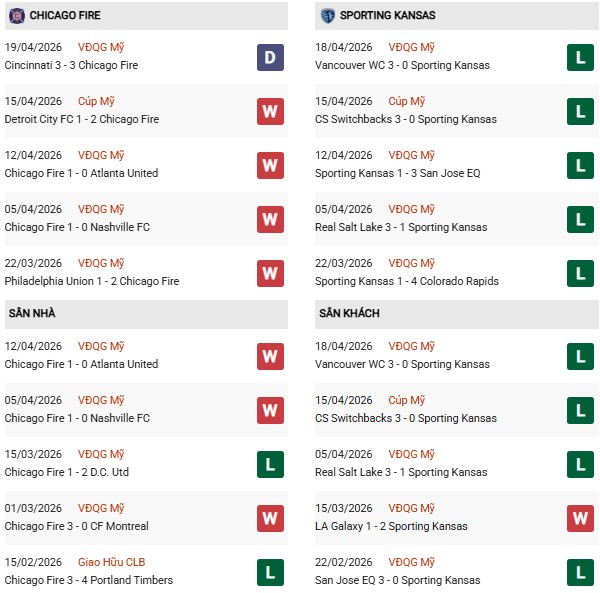
Task: Open Philadelphia Union 1 - 2 Chicago Fire result
Action: point(91,282)
